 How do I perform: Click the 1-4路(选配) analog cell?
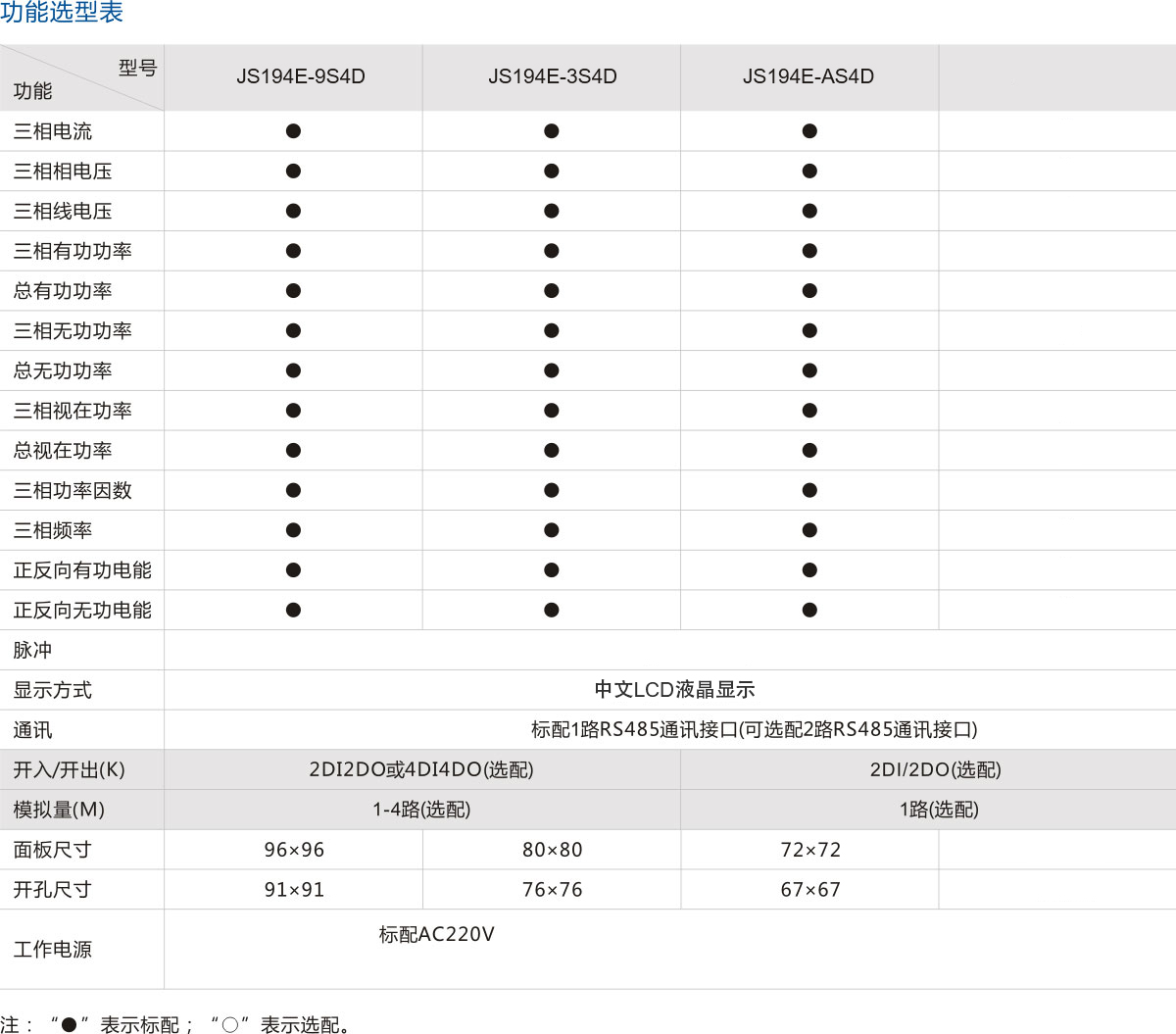pyautogui.click(x=421, y=811)
